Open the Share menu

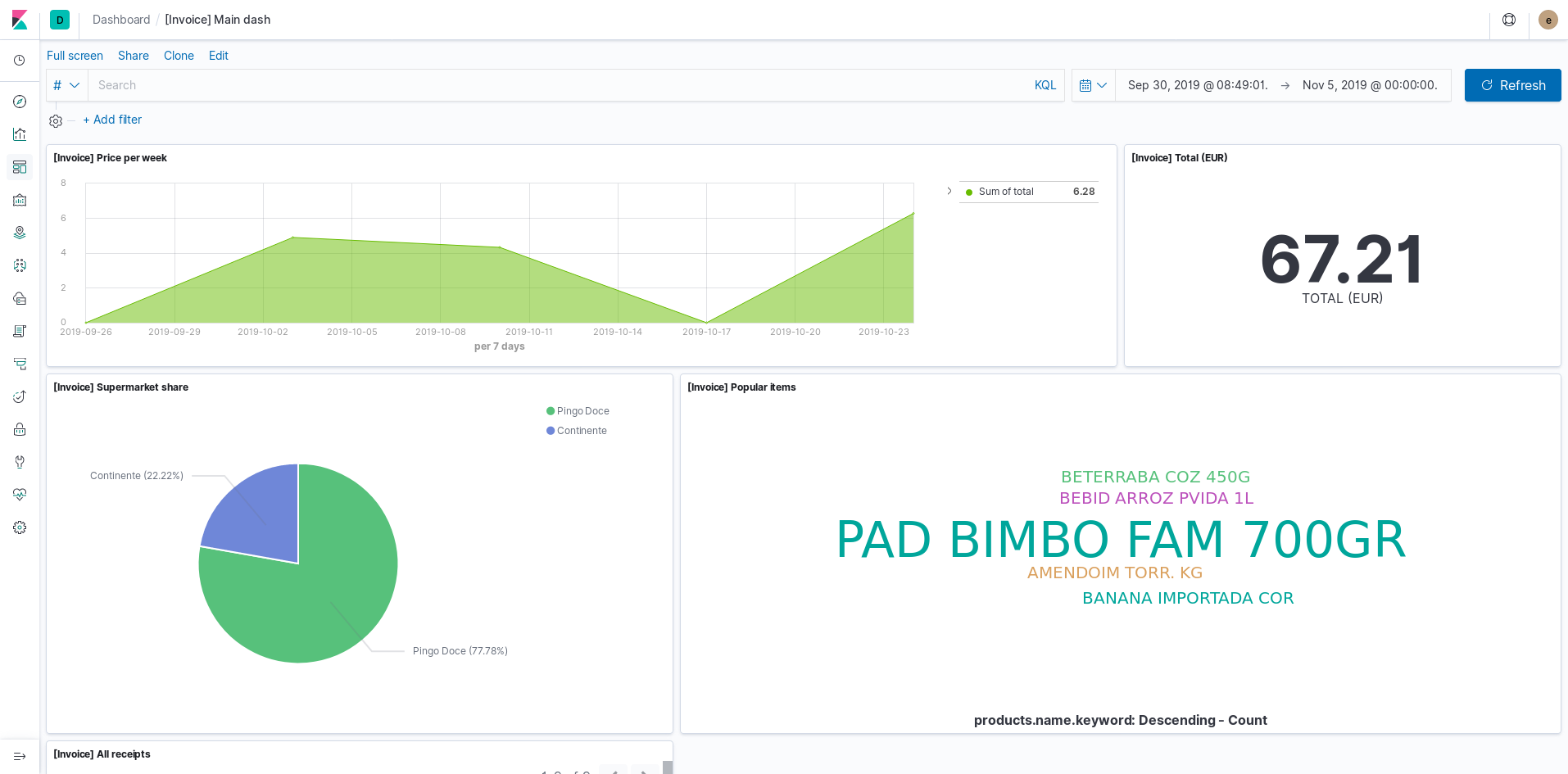point(134,56)
